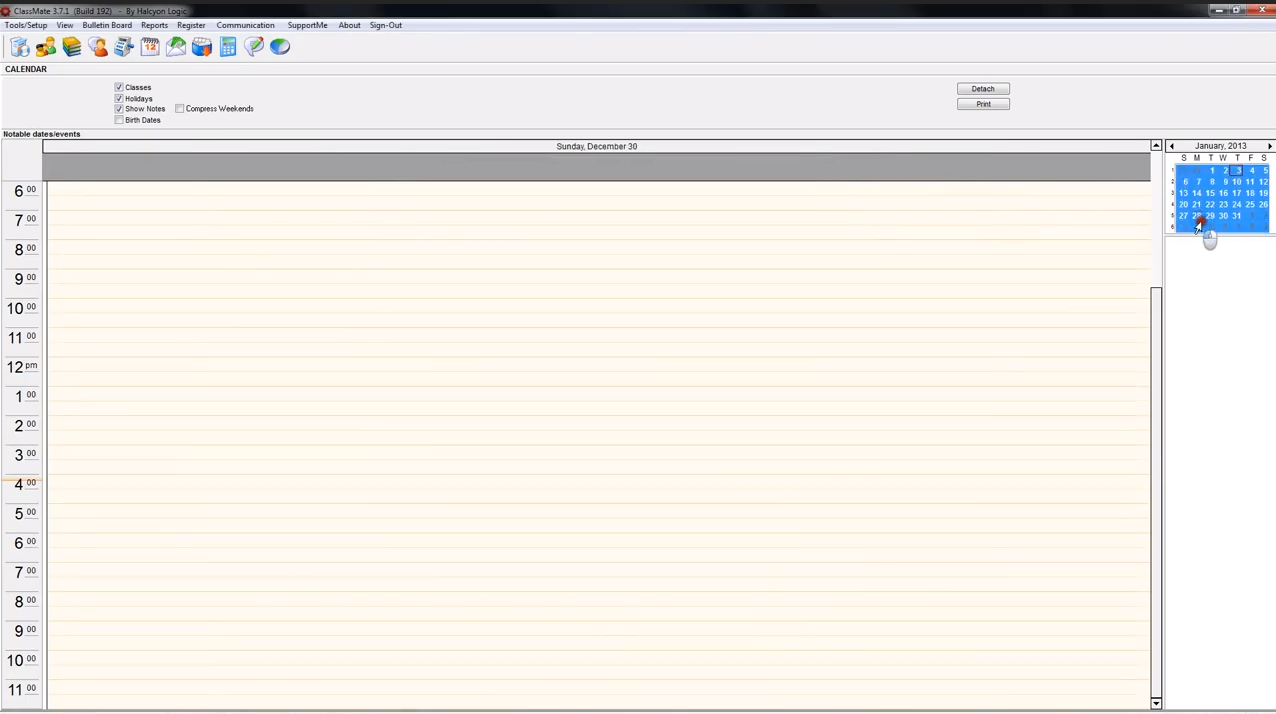Viewport: 1276px width, 714px height.
Task: Click the Detach button
Action: point(982,88)
